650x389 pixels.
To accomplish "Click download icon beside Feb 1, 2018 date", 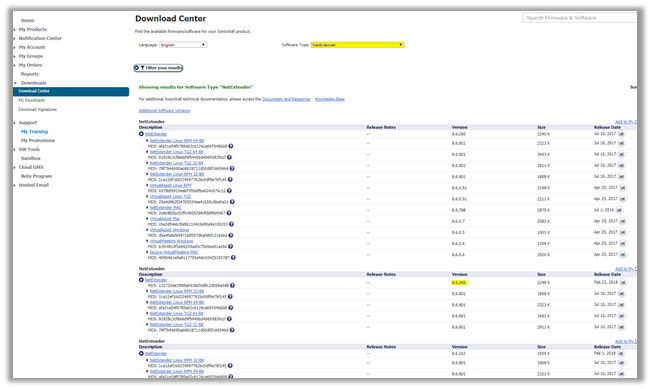I will coord(621,353).
